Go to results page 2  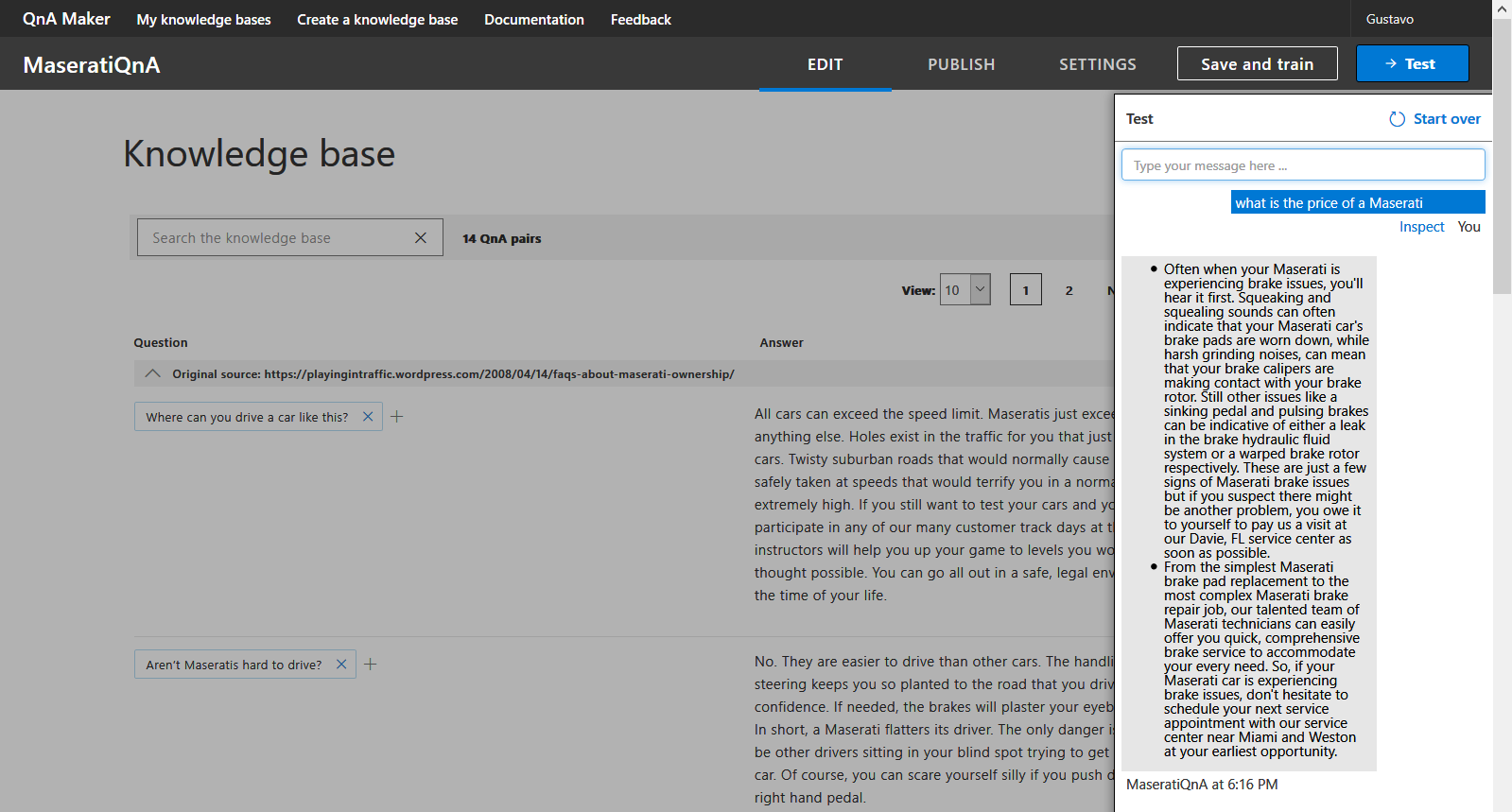(1069, 290)
